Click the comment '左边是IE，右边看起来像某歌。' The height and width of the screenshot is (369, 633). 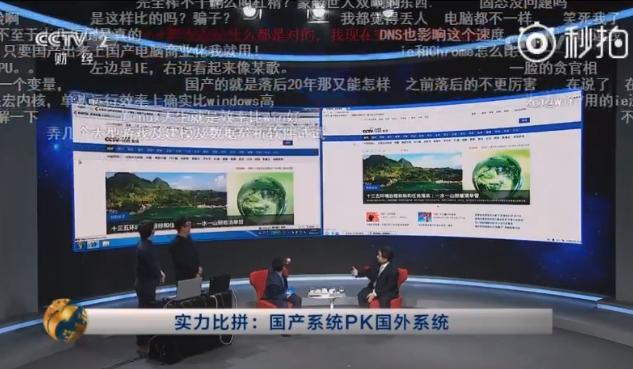click(x=189, y=68)
